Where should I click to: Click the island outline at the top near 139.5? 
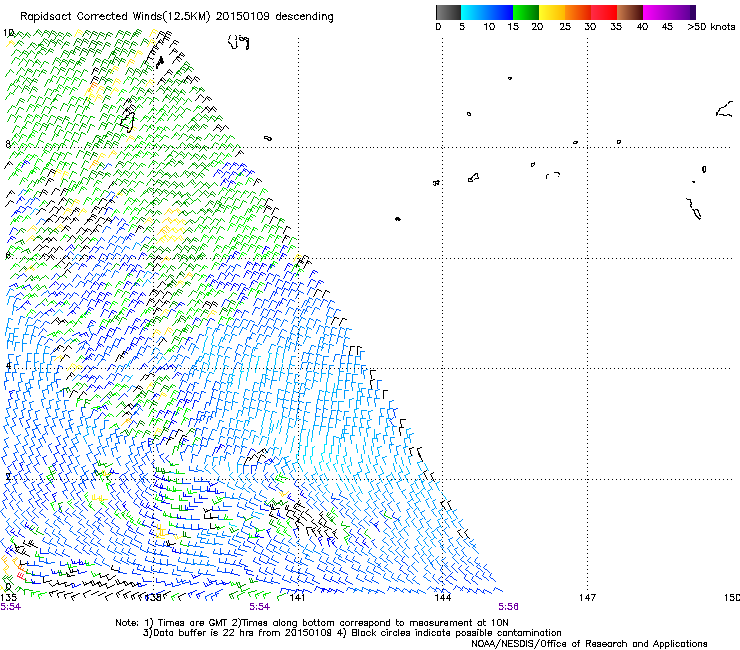click(238, 42)
